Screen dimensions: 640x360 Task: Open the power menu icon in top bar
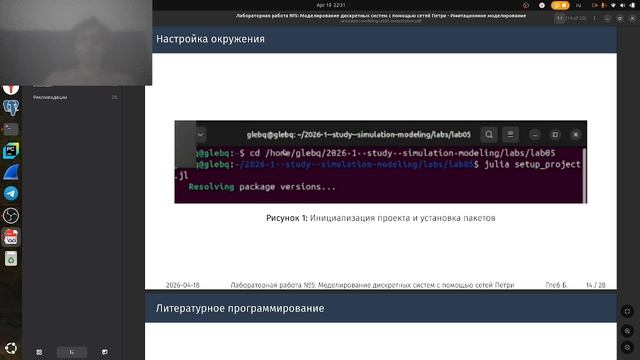pos(632,5)
